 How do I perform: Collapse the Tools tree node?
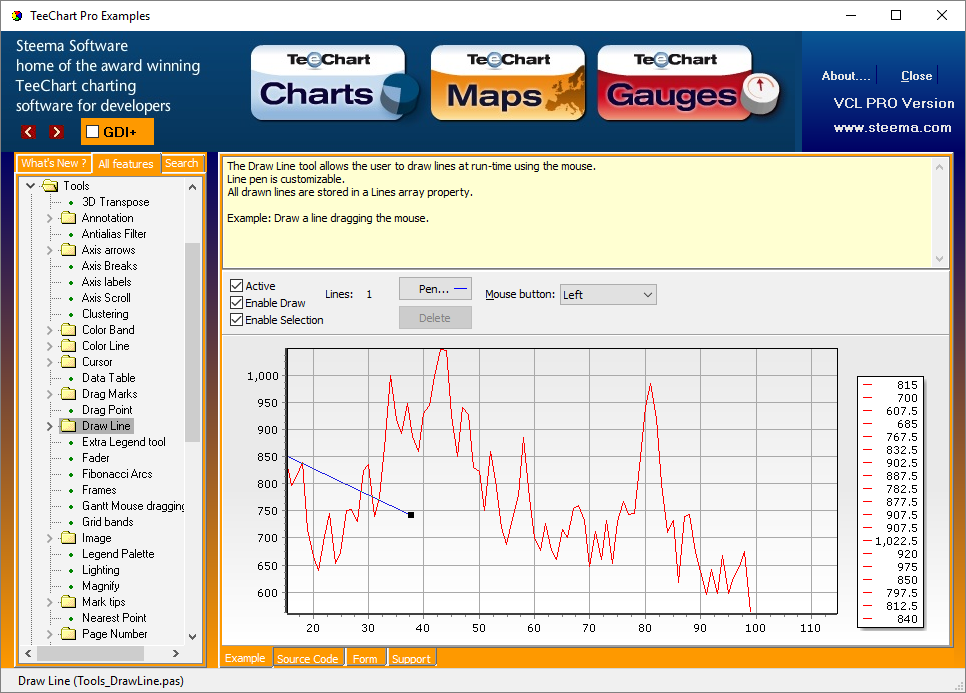30,185
